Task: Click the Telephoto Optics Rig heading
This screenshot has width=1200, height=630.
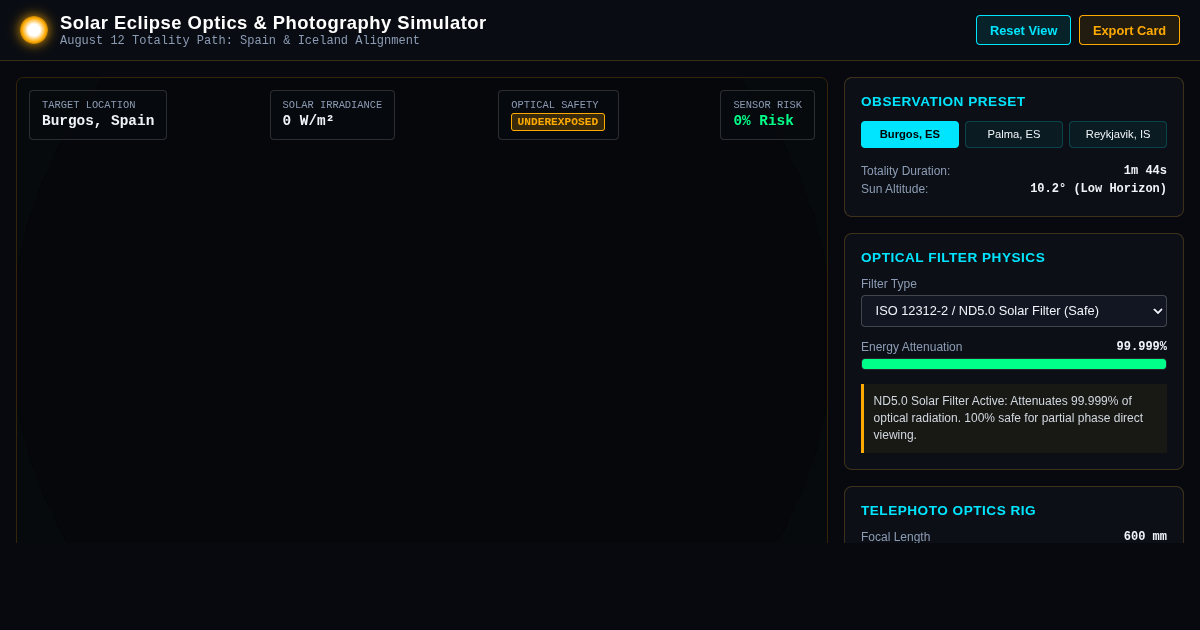Action: (948, 511)
